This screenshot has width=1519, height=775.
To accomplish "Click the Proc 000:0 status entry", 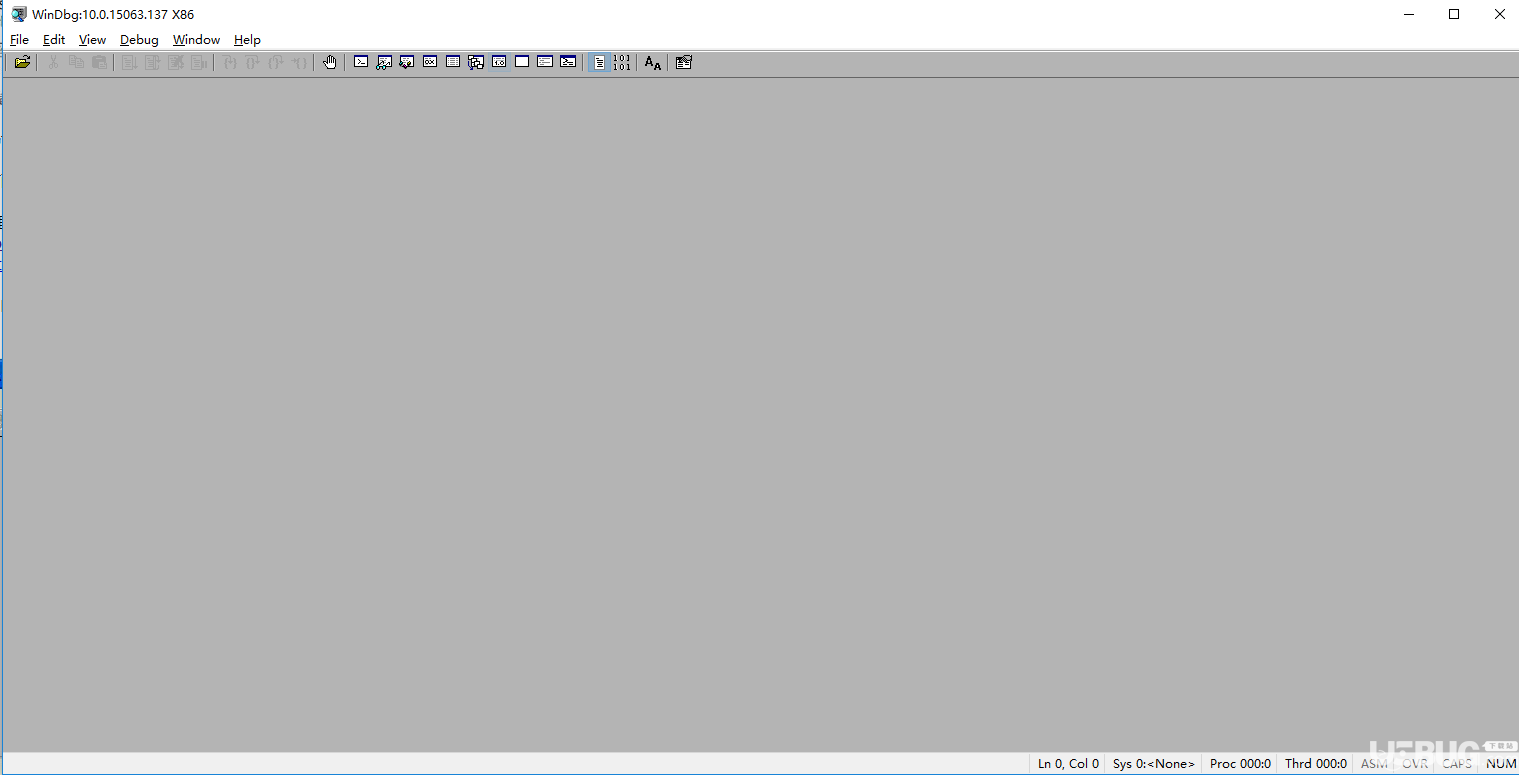I will 1240,764.
